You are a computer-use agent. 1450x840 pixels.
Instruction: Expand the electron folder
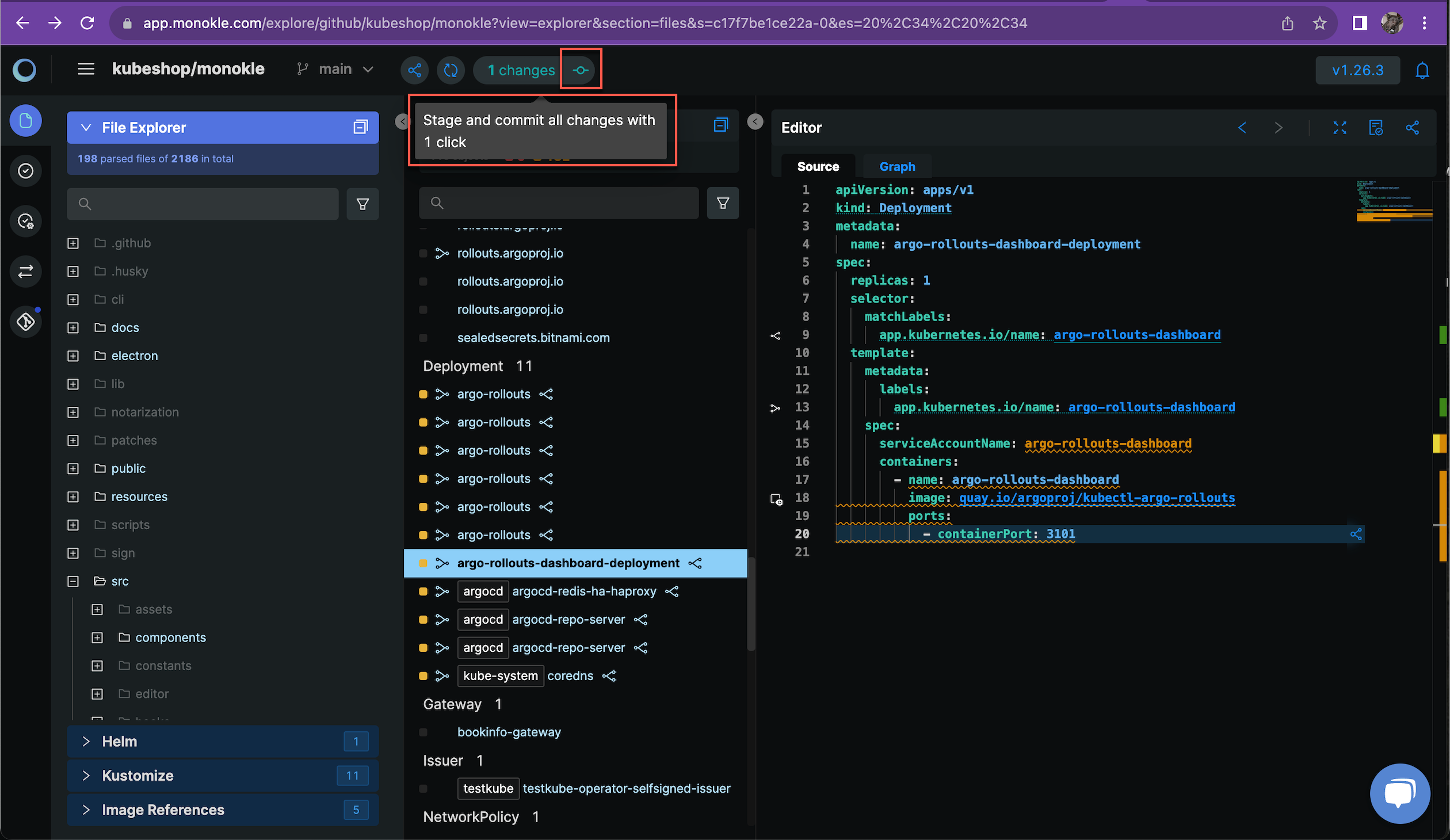pos(72,356)
